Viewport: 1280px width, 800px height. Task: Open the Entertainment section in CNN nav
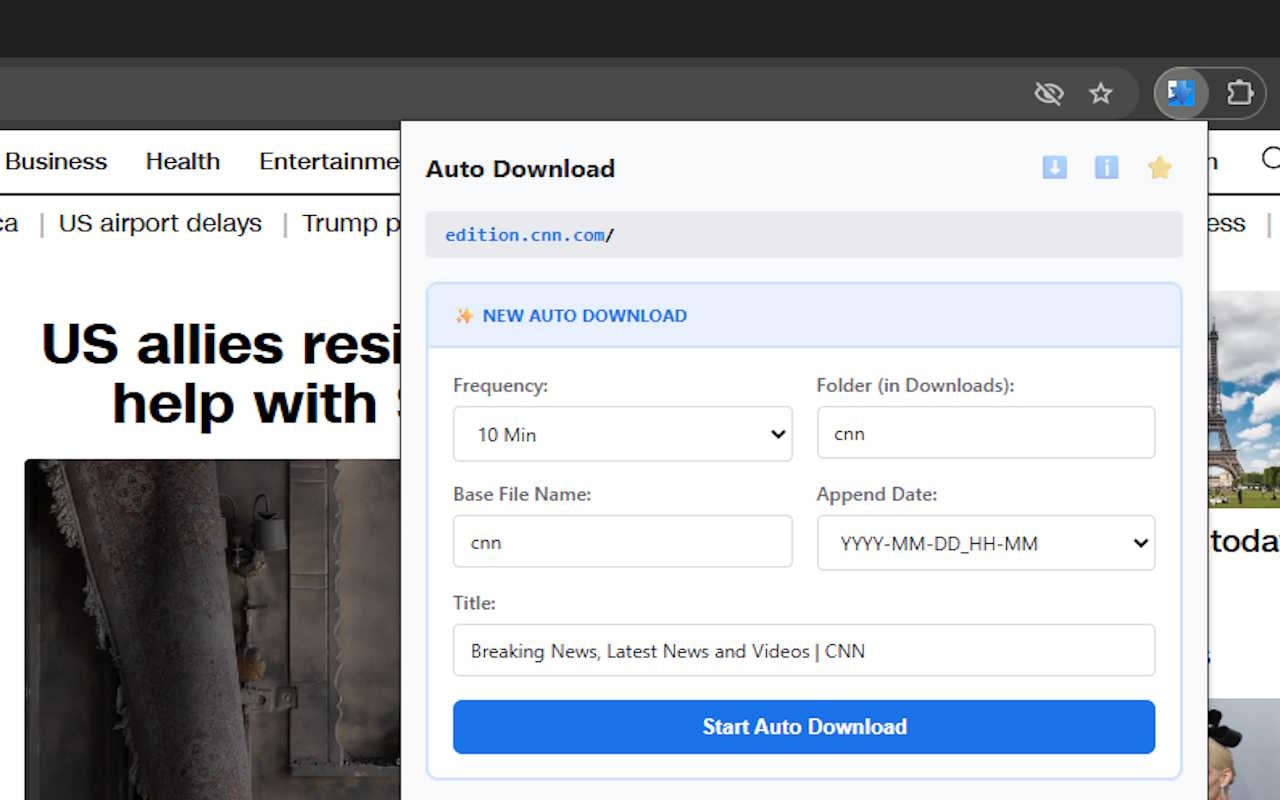(x=329, y=161)
